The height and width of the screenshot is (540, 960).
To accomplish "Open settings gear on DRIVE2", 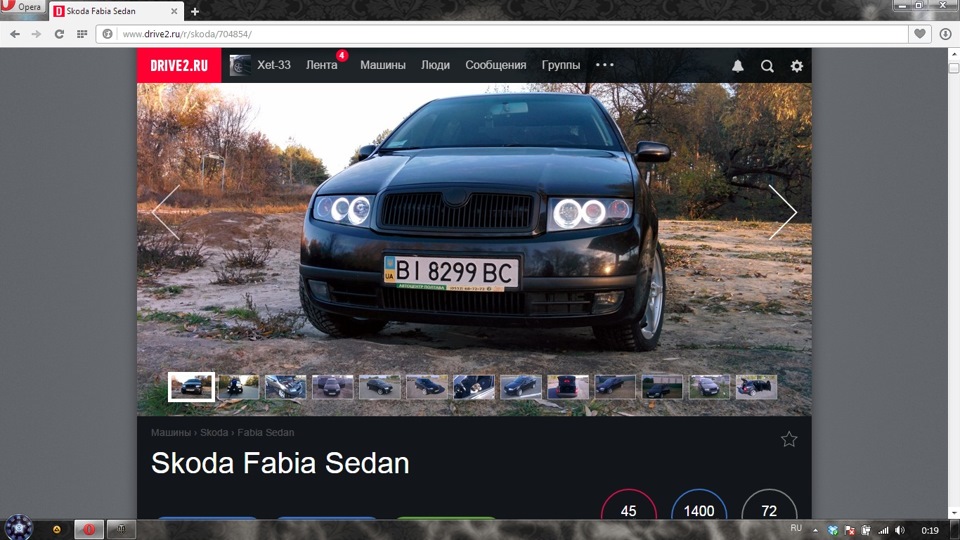I will coord(797,66).
